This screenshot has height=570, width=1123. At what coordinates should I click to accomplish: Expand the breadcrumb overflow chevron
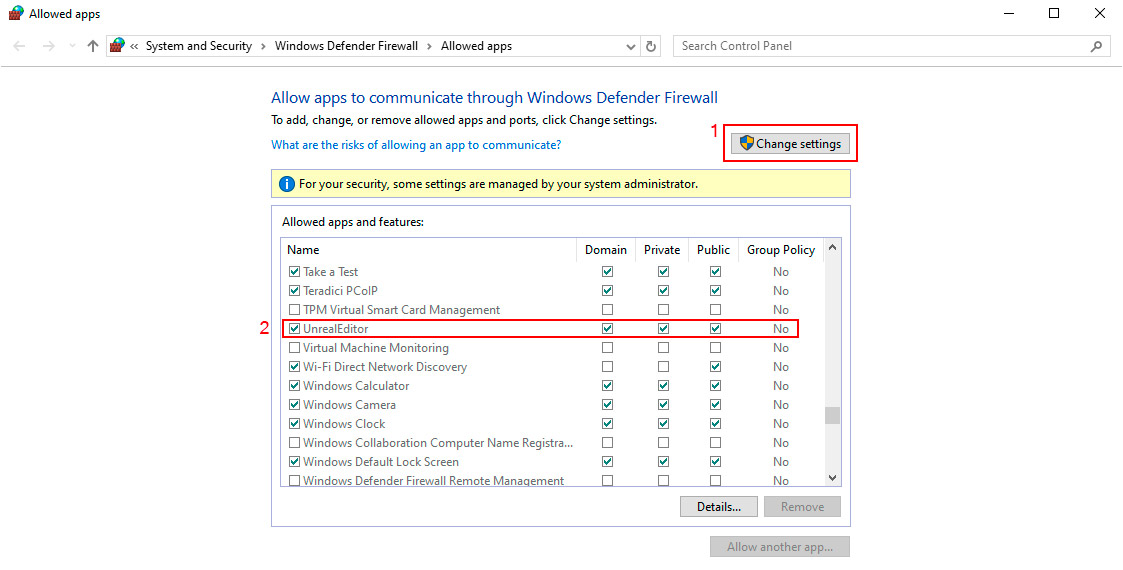tap(134, 46)
